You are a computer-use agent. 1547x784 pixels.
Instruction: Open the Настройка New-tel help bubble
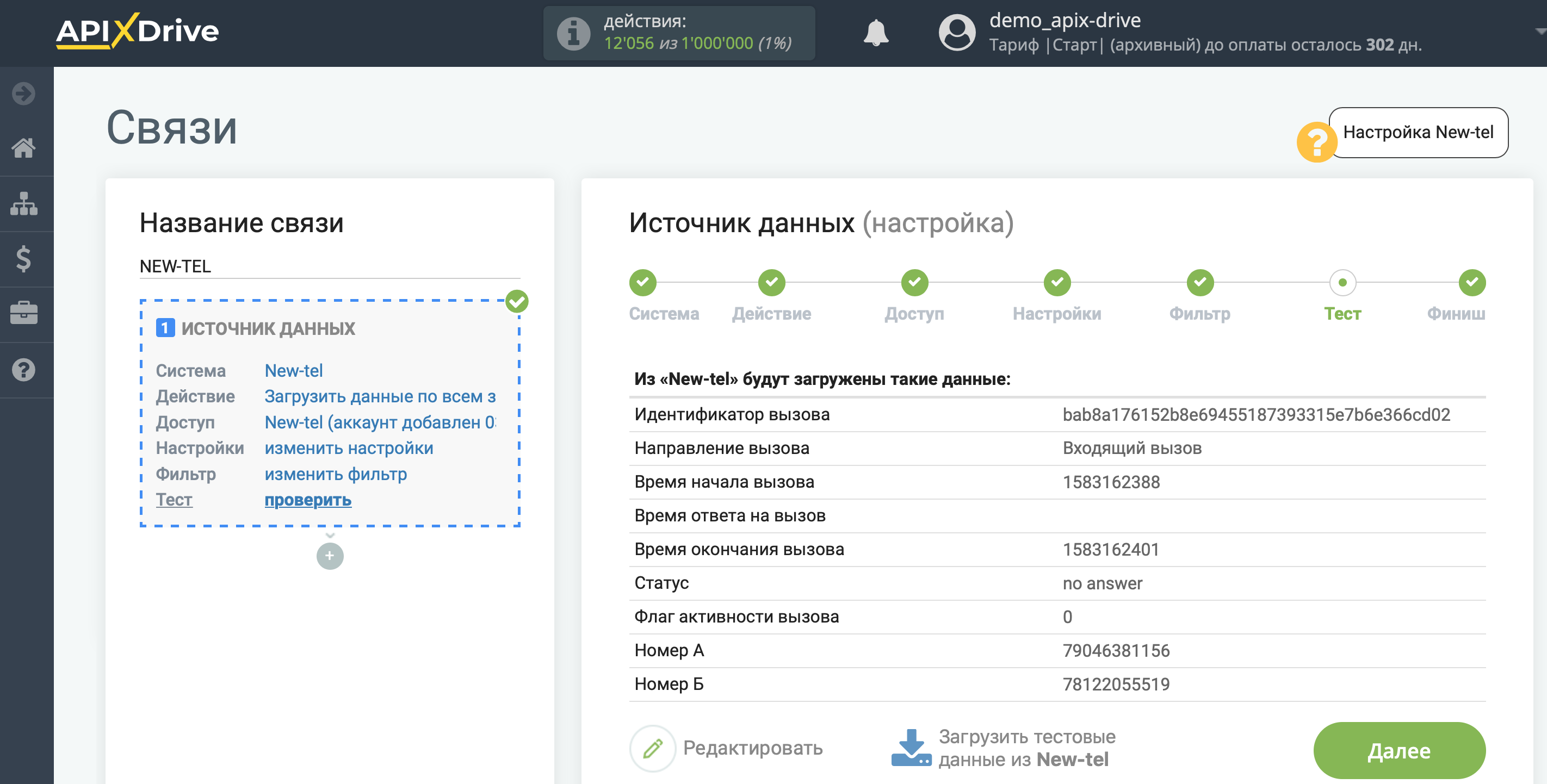(x=1418, y=132)
